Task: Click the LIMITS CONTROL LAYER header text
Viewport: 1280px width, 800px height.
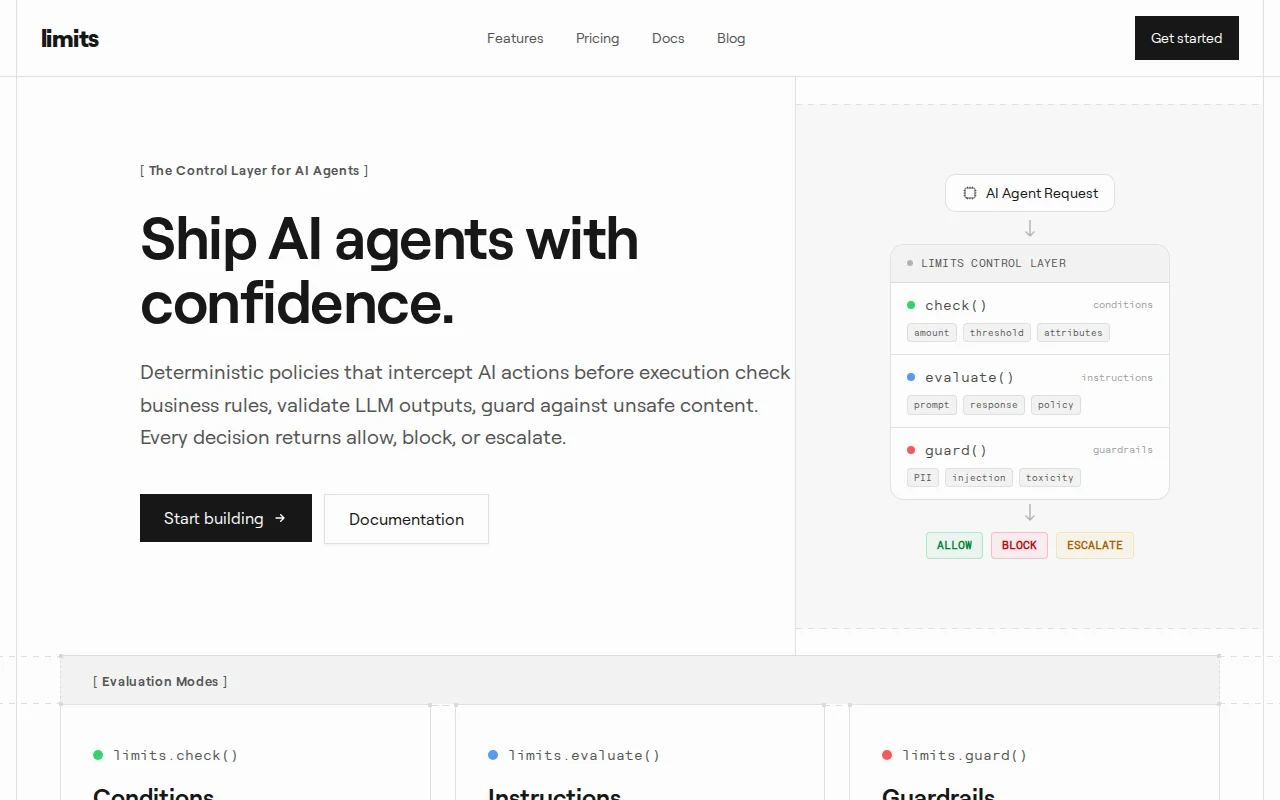Action: pyautogui.click(x=993, y=263)
